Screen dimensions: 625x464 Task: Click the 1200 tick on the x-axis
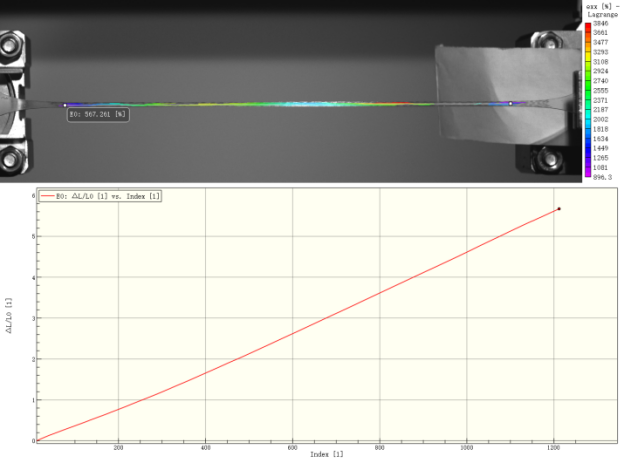(552, 447)
